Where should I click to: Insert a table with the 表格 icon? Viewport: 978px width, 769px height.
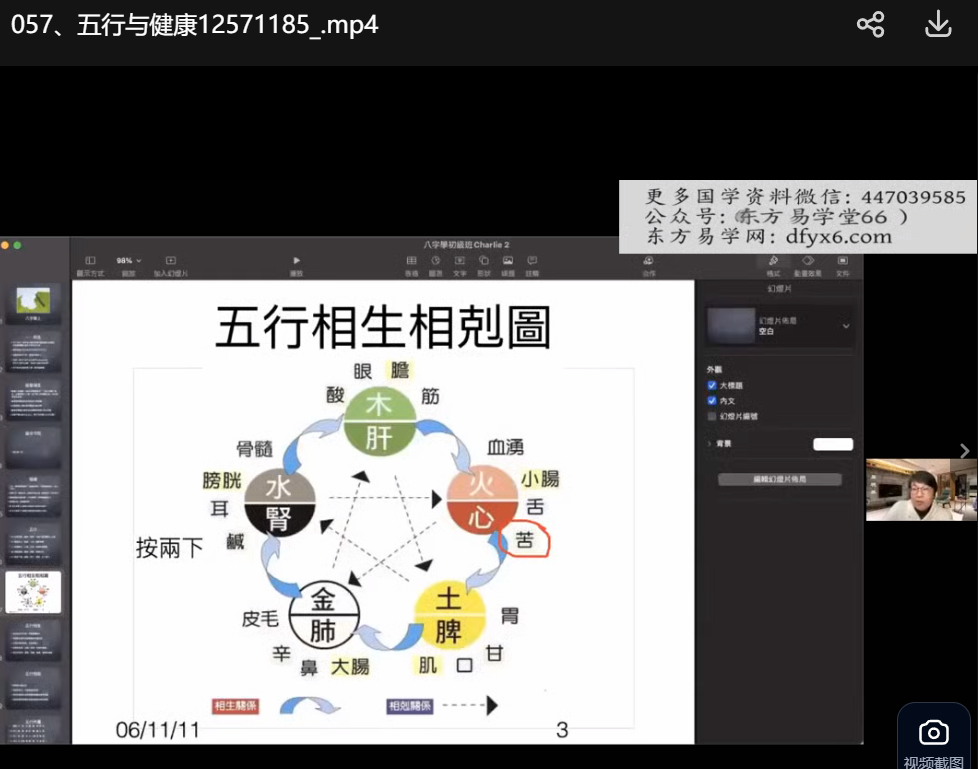tap(411, 261)
